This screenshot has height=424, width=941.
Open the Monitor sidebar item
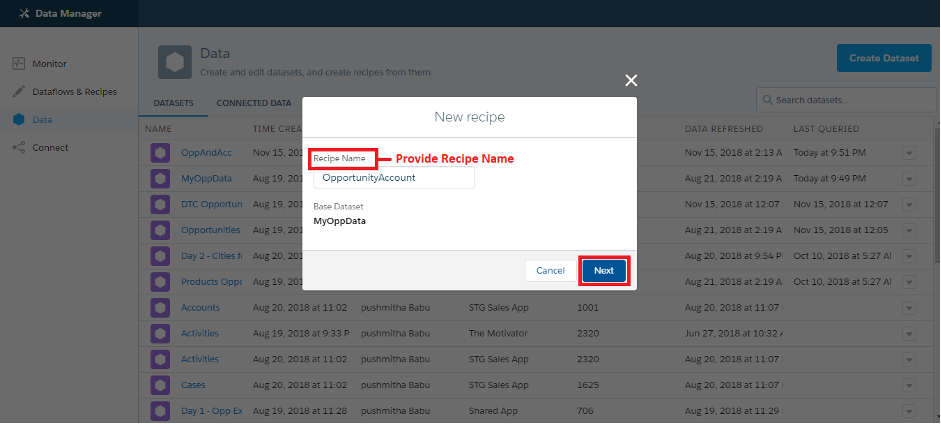pos(49,64)
